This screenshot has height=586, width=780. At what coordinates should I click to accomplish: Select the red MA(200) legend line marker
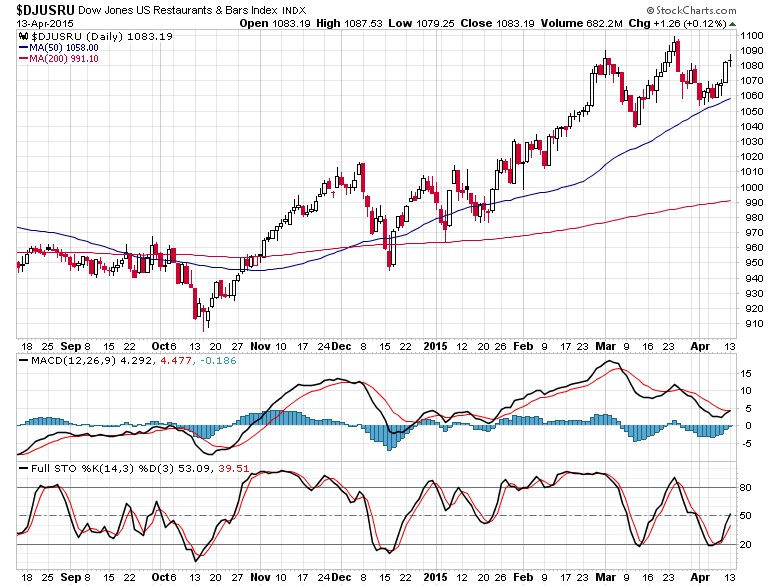point(23,58)
